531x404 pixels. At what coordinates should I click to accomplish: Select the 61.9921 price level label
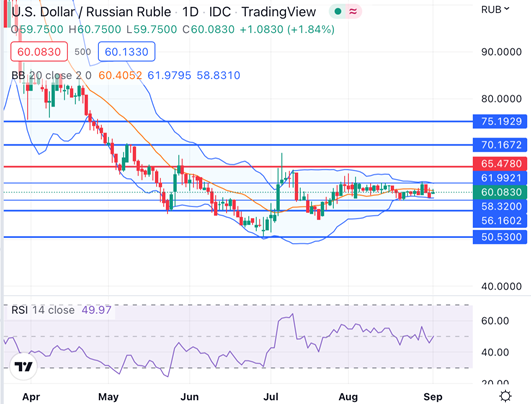500,178
